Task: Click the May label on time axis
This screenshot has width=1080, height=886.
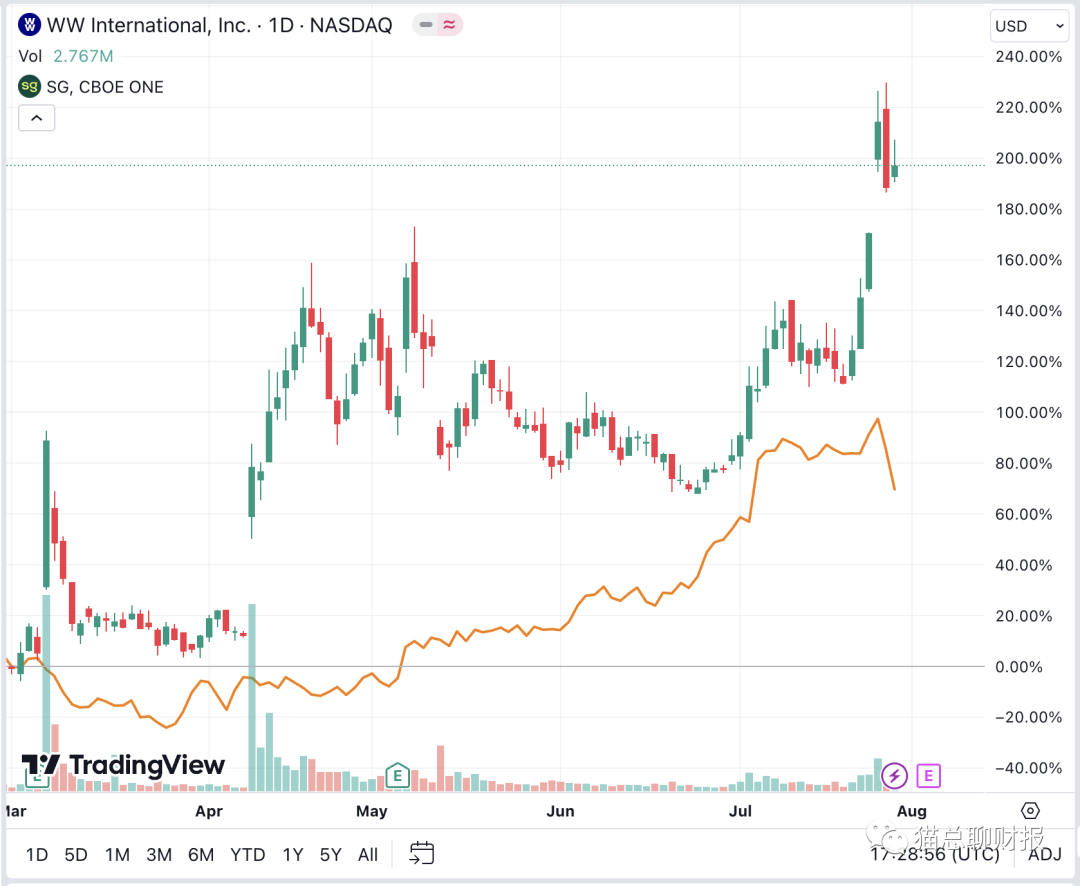Action: 371,811
